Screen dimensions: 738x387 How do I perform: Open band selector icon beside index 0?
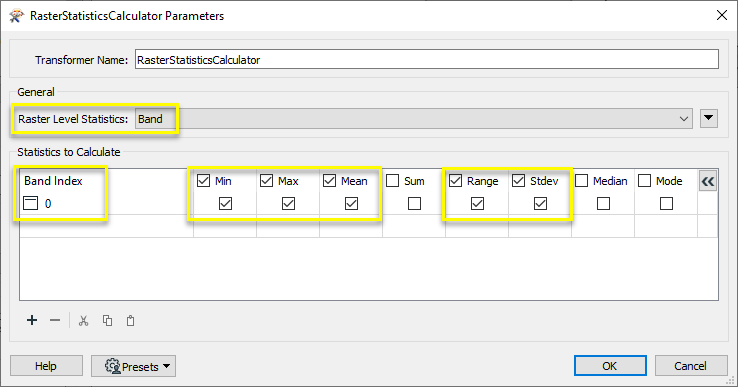[x=31, y=203]
